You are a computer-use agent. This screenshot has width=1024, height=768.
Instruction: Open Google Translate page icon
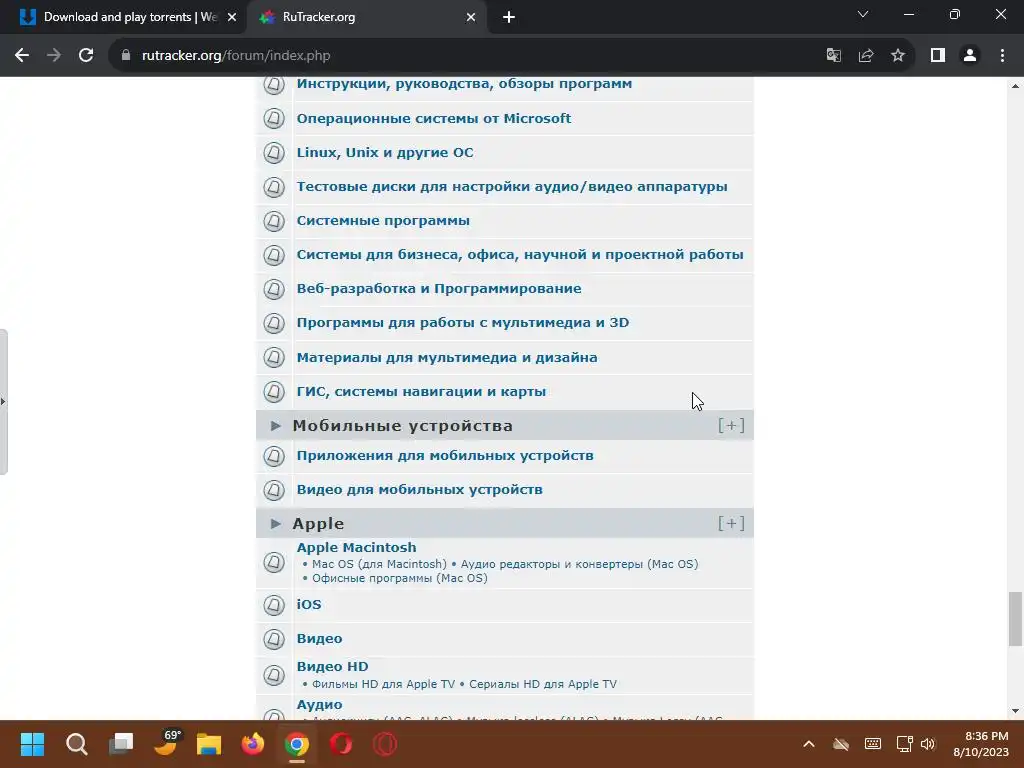pos(833,56)
